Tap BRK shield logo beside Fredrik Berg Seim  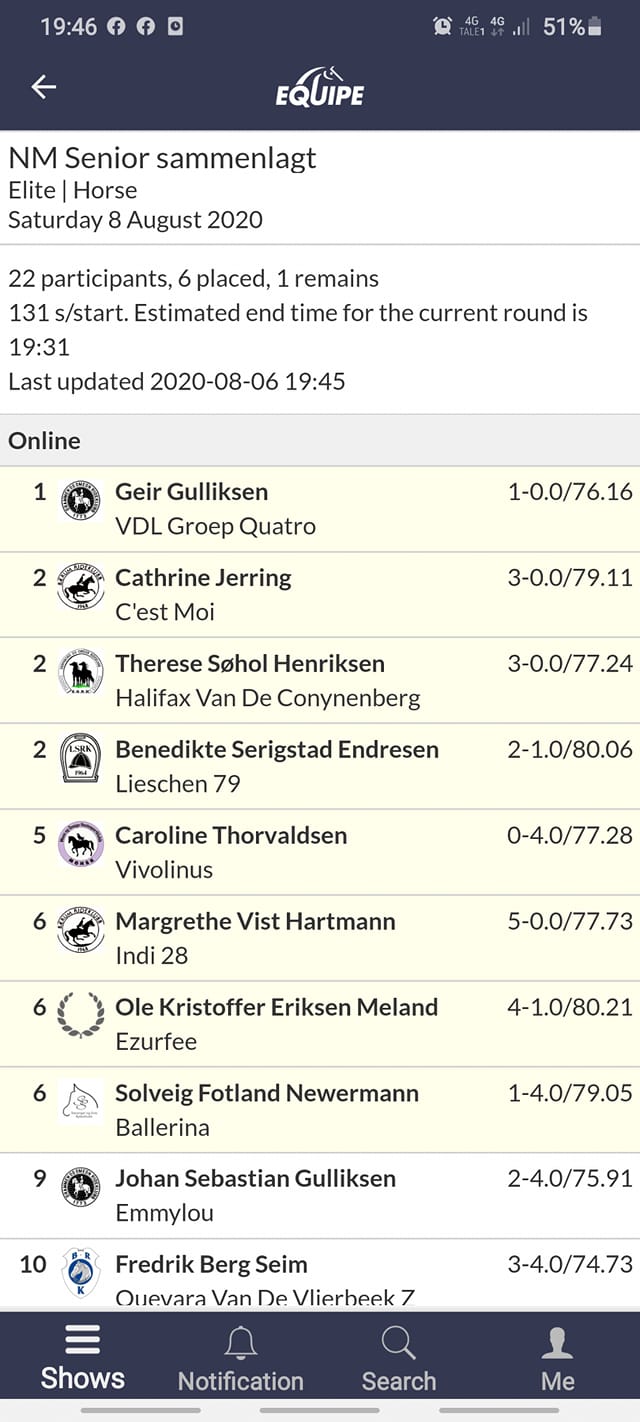(80, 1274)
